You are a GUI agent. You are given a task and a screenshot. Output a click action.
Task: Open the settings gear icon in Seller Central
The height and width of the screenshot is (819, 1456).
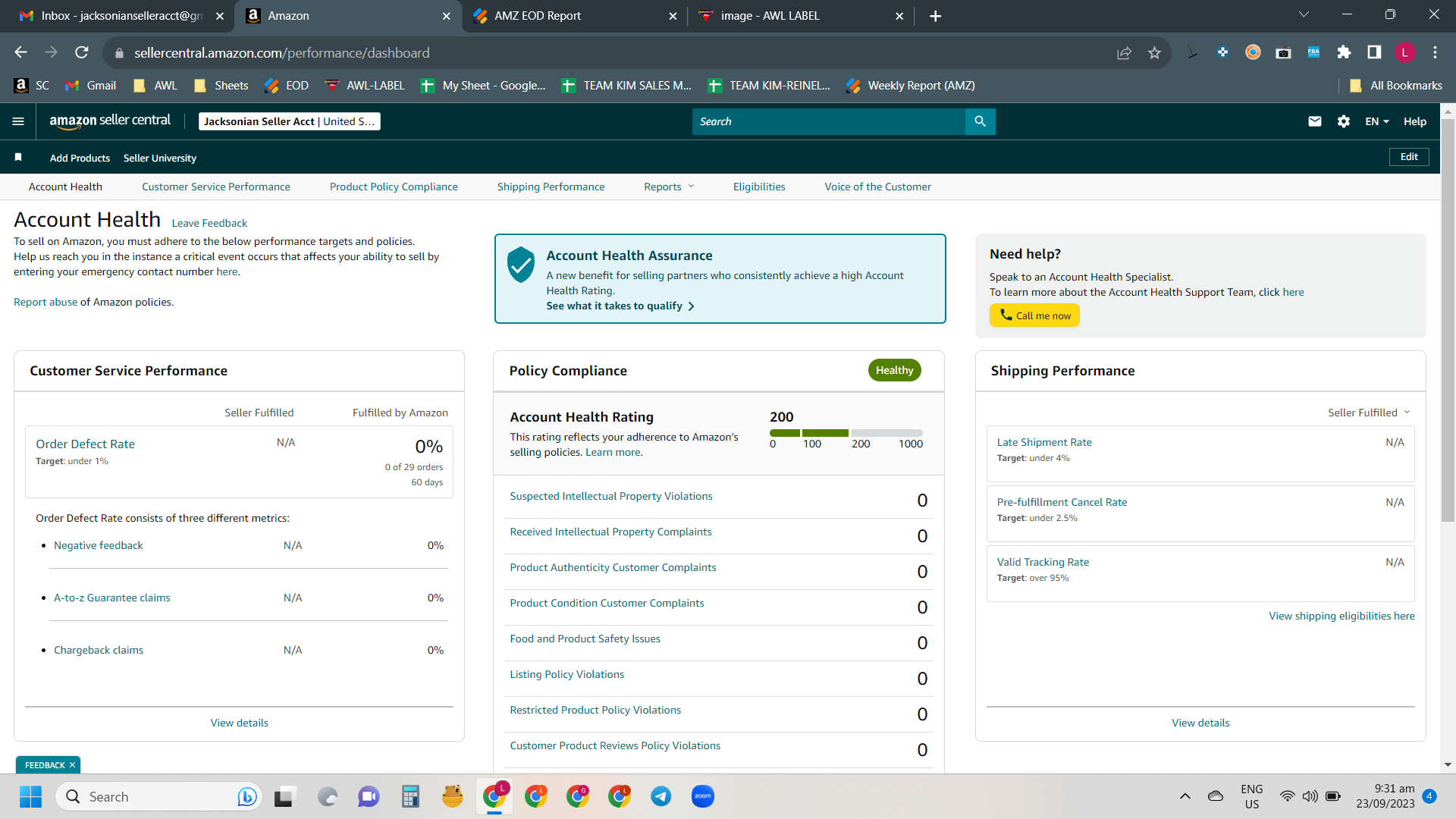click(1344, 121)
